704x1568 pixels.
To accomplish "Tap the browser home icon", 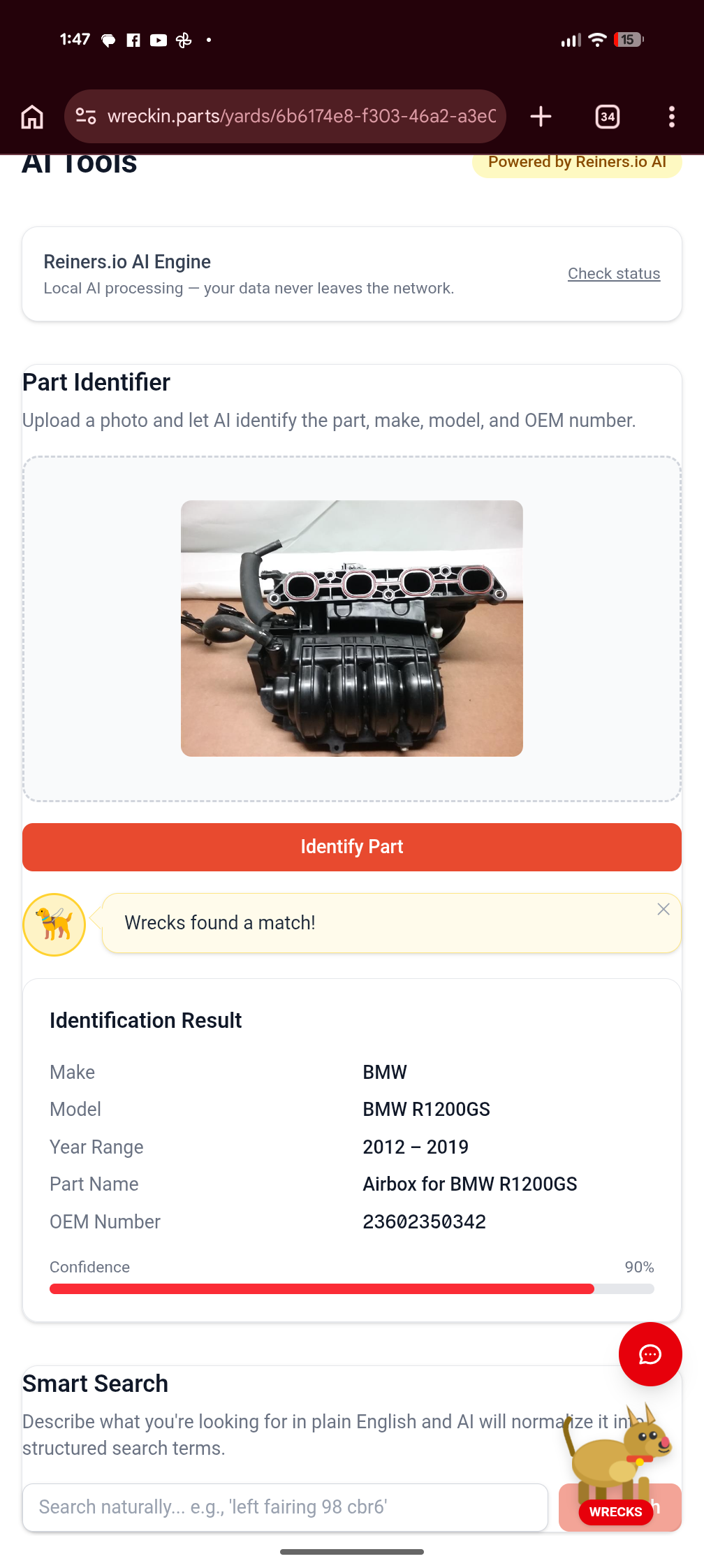I will [32, 117].
